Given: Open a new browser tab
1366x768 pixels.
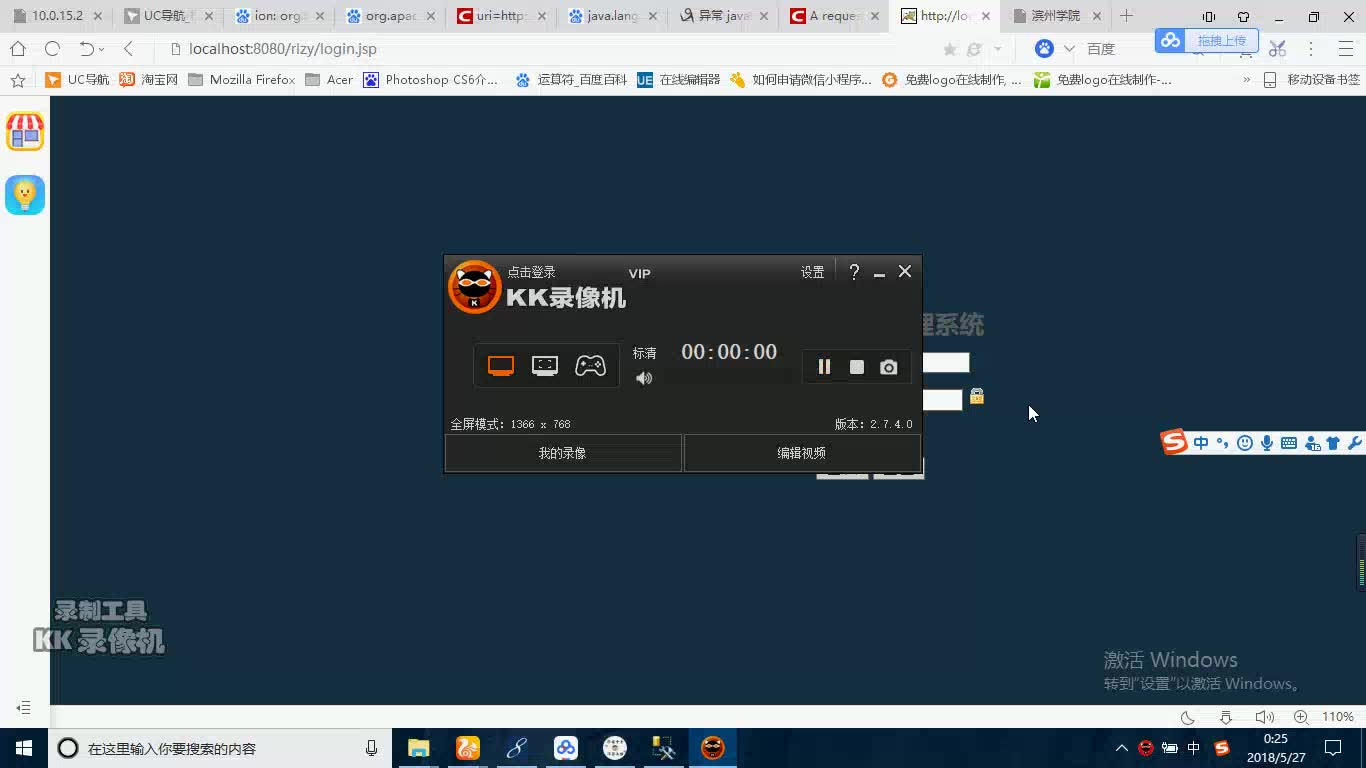Looking at the screenshot, I should (x=1126, y=16).
